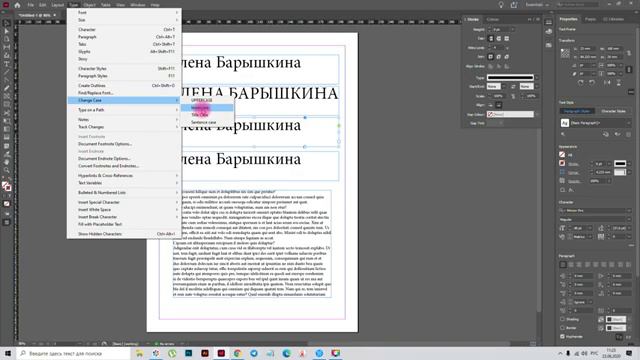Select the Line tool
Screen dimensions: 640x360
(x=7, y=72)
